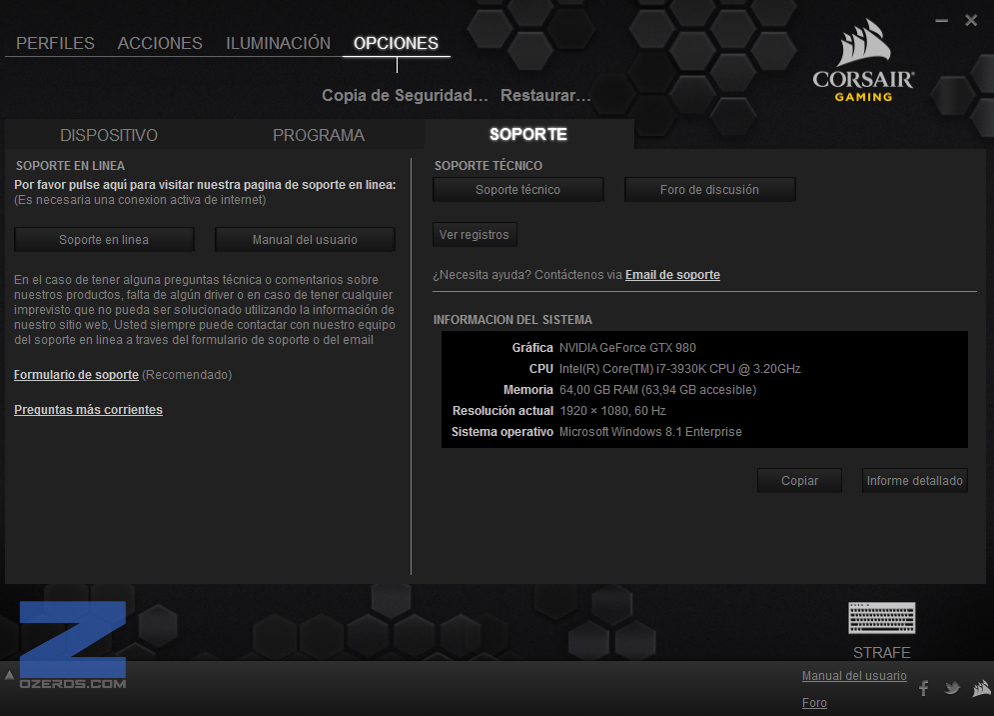The image size is (994, 716).
Task: Click the CPU label
Action: [541, 368]
